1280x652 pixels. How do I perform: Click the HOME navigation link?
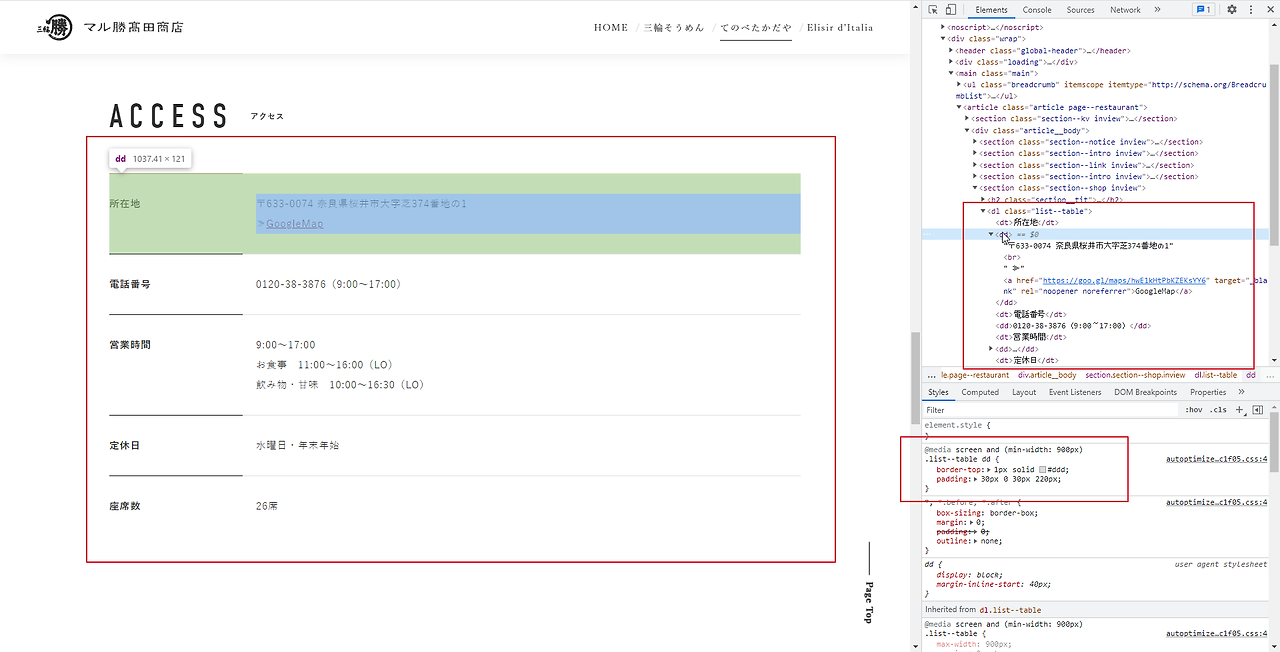(611, 27)
